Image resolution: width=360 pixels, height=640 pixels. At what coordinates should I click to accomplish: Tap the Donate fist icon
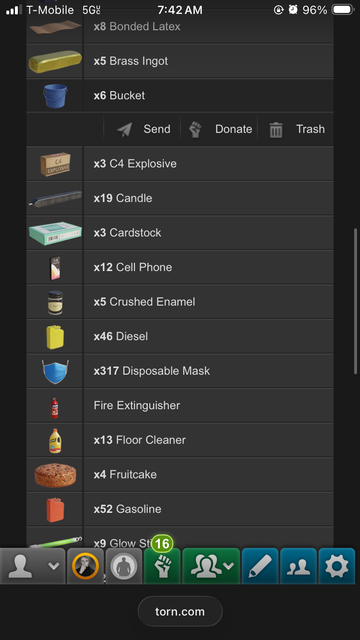coord(195,130)
